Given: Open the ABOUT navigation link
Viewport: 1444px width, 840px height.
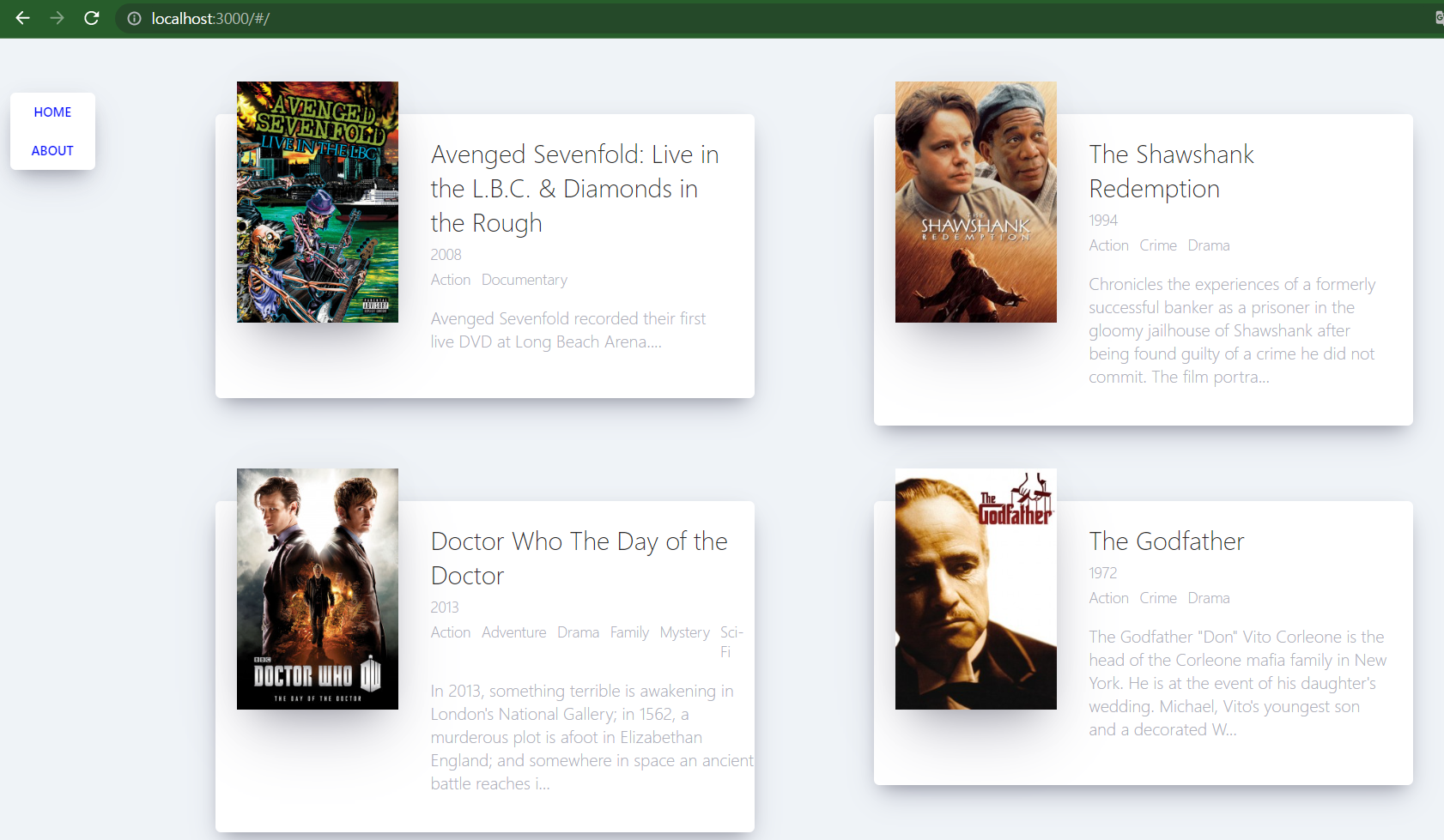Looking at the screenshot, I should click(x=52, y=151).
